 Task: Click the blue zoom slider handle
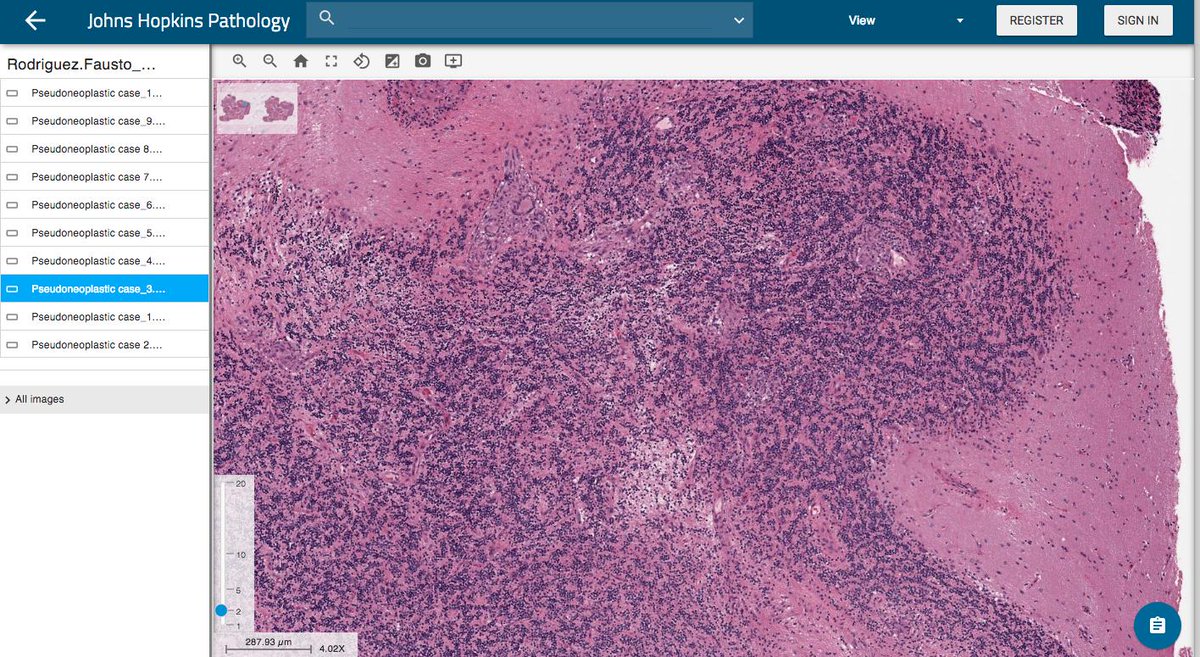tap(221, 610)
